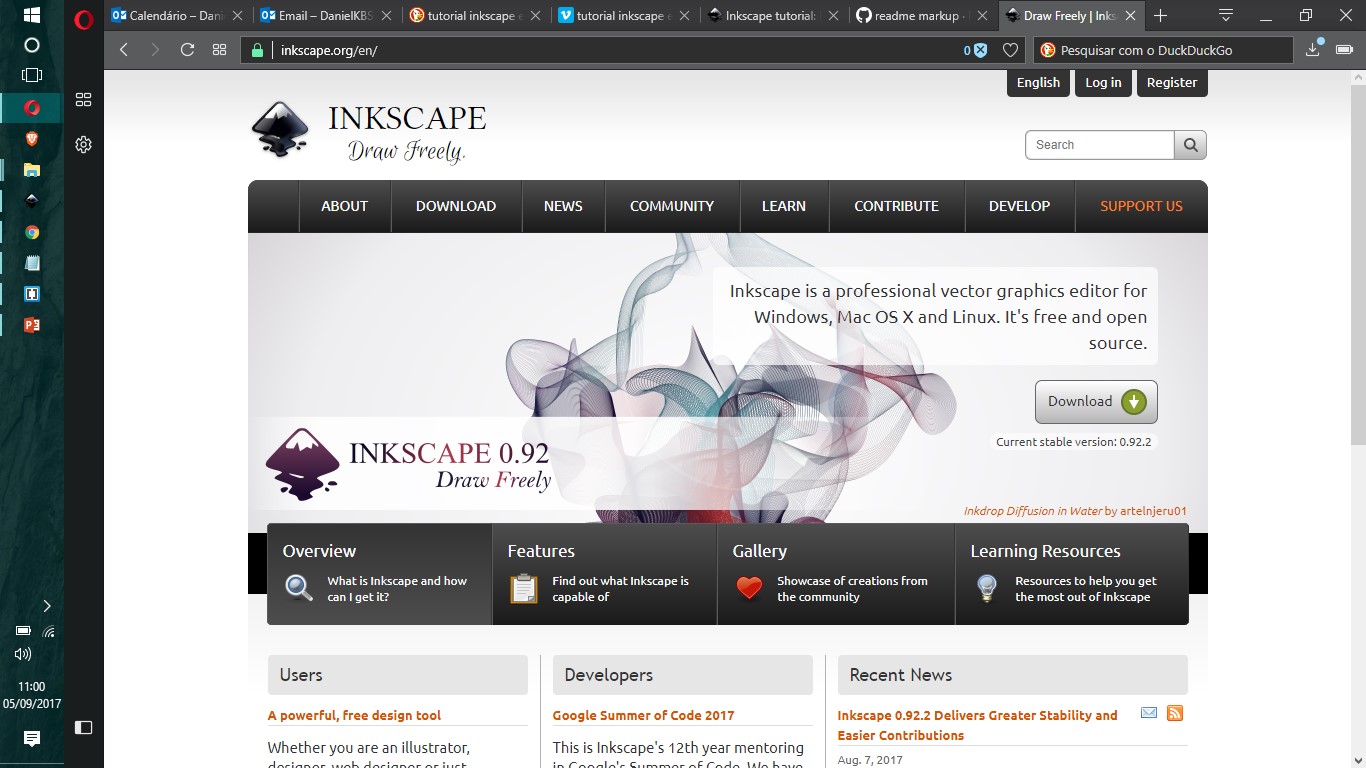Image resolution: width=1366 pixels, height=768 pixels.
Task: Open the DEVELOP menu
Action: pos(1019,206)
